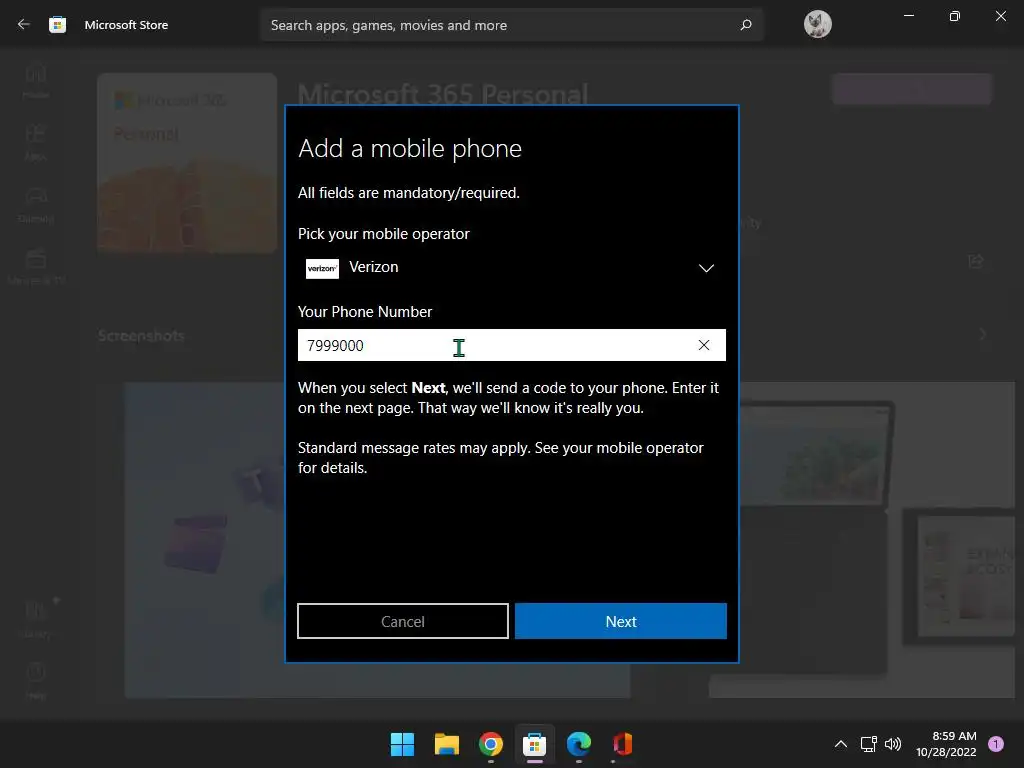Open Microsoft Edge from taskbar
1024x768 pixels.
[x=579, y=744]
